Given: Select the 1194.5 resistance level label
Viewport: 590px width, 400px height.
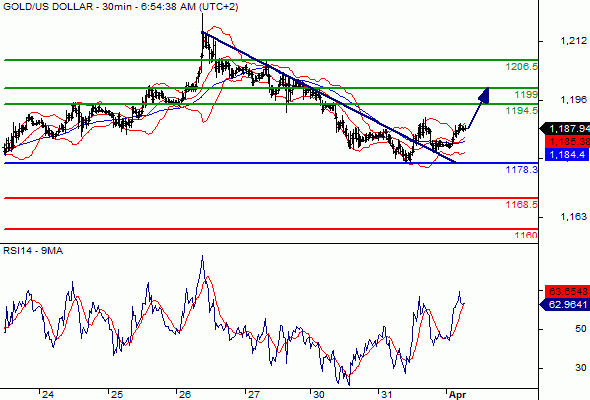Looking at the screenshot, I should pos(522,110).
